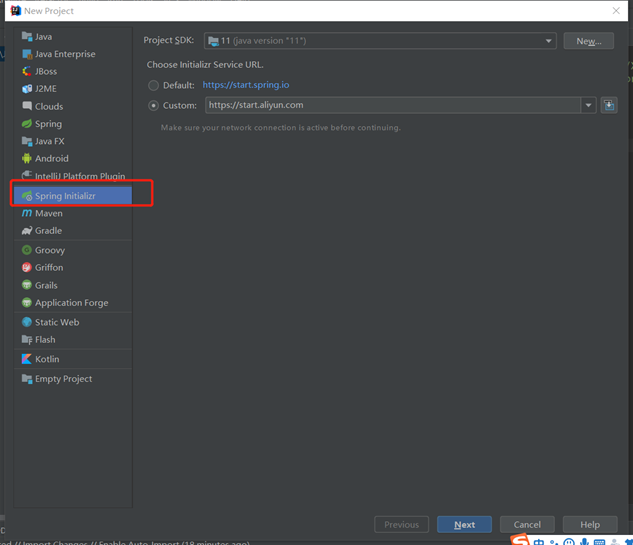This screenshot has height=545, width=633.
Task: Click the Empty Project folder icon
Action: [x=27, y=379]
